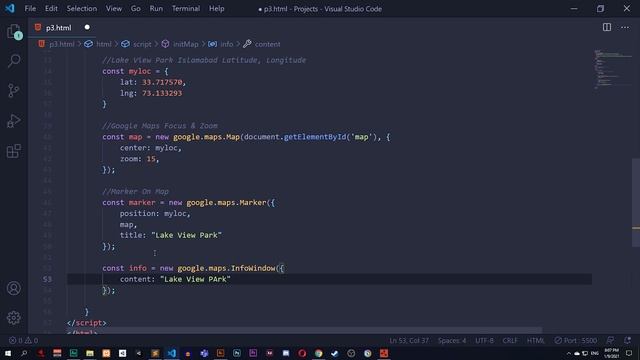Click Live Server Port : 5500 status

click(576, 340)
